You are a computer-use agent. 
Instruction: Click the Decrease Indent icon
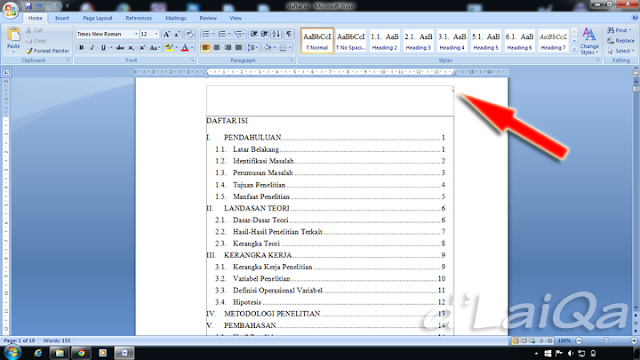click(253, 34)
